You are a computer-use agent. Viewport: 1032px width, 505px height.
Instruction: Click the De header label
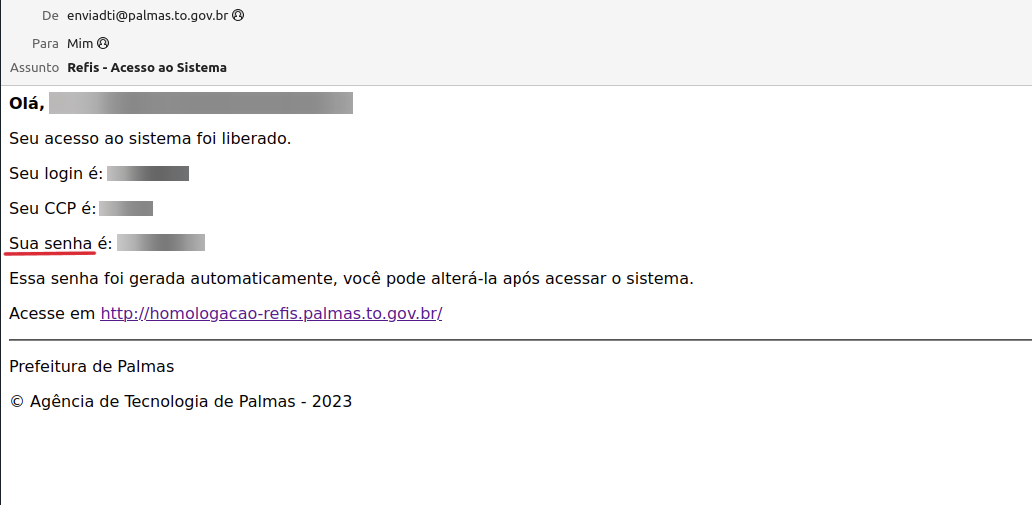[x=50, y=15]
